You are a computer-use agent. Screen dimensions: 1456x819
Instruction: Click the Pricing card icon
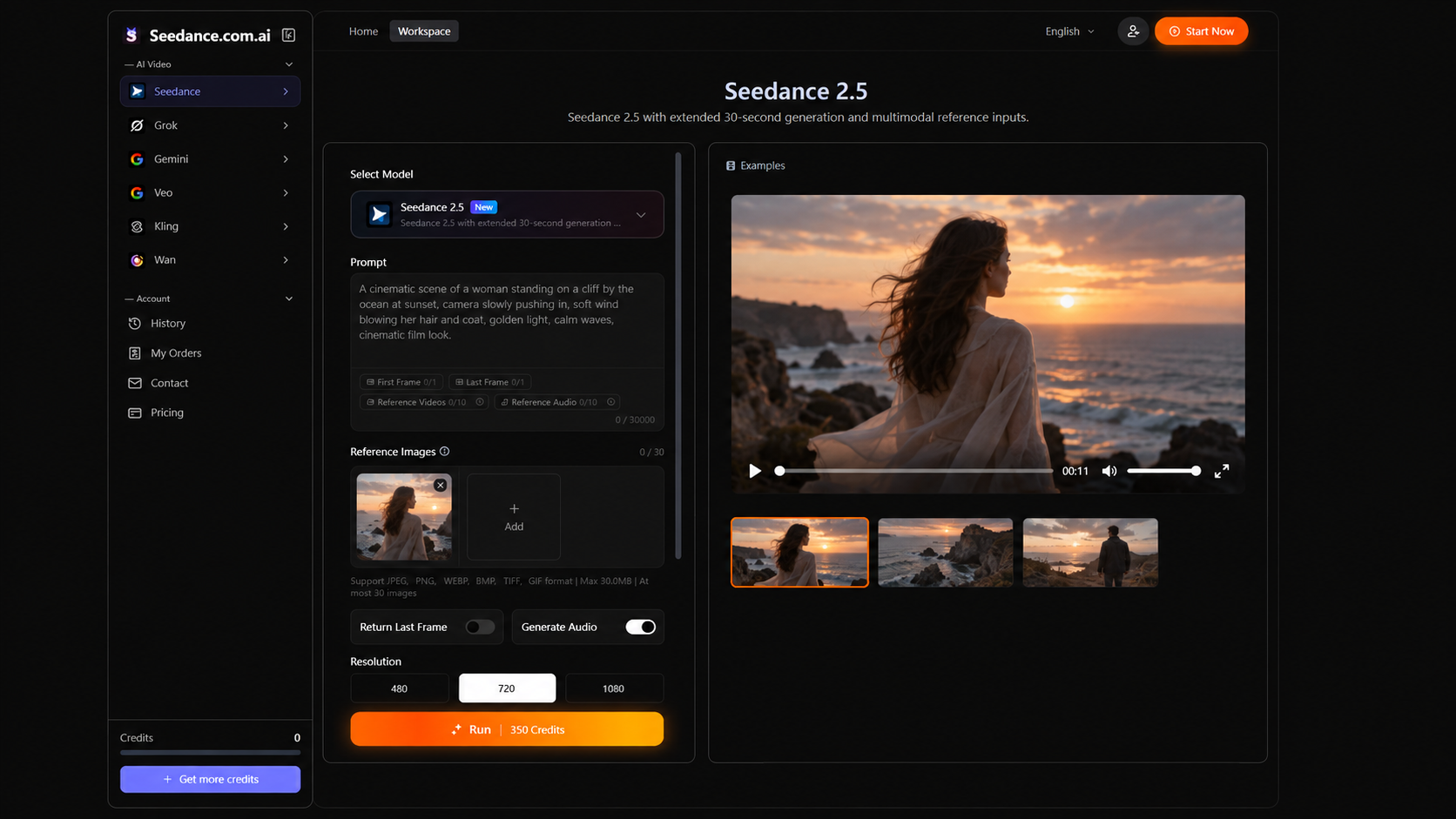click(x=135, y=413)
